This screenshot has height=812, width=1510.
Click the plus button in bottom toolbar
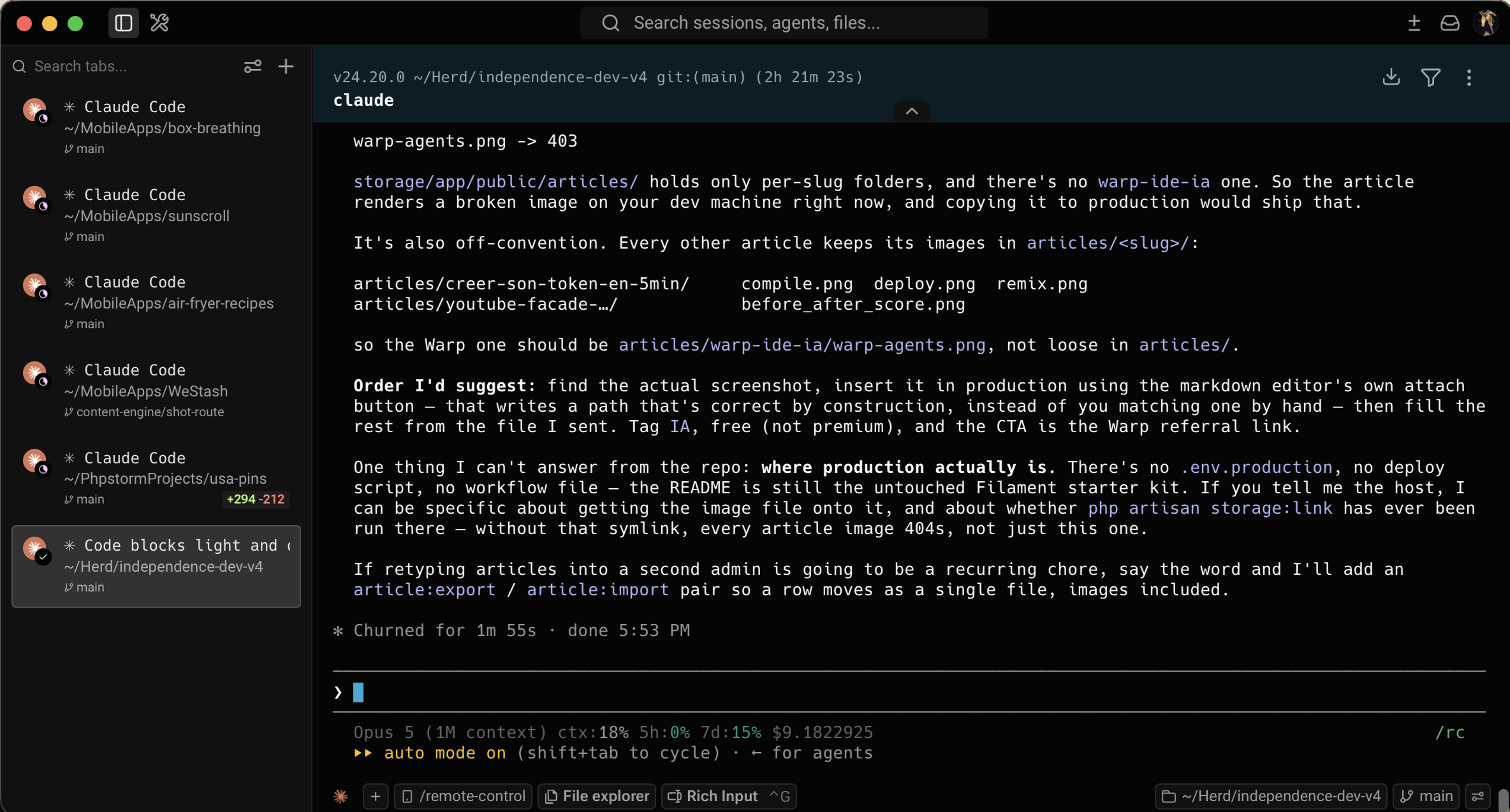(x=376, y=796)
